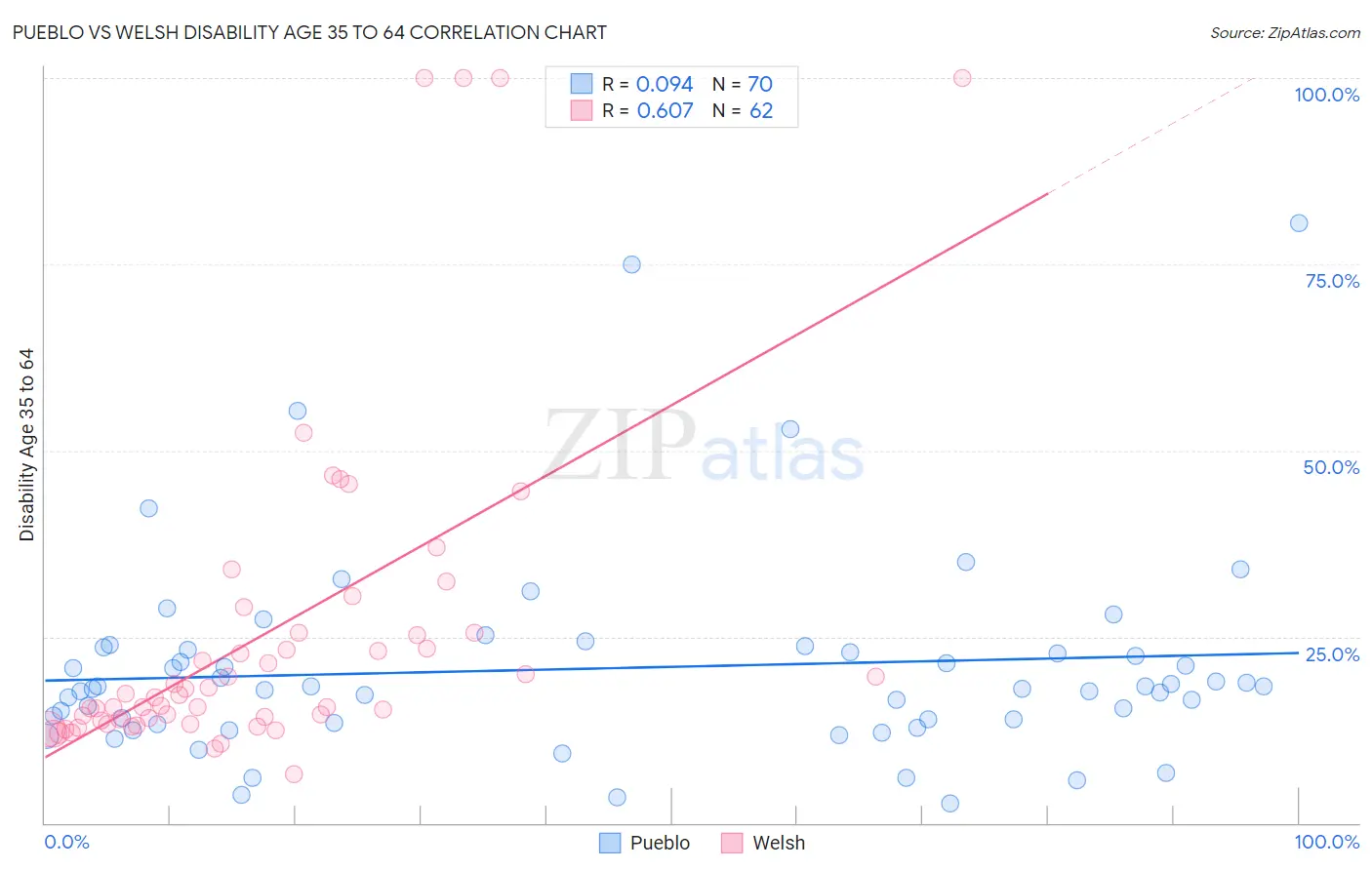
Task: Click the pink swatch beside R = 0.607
Action: 582,110
